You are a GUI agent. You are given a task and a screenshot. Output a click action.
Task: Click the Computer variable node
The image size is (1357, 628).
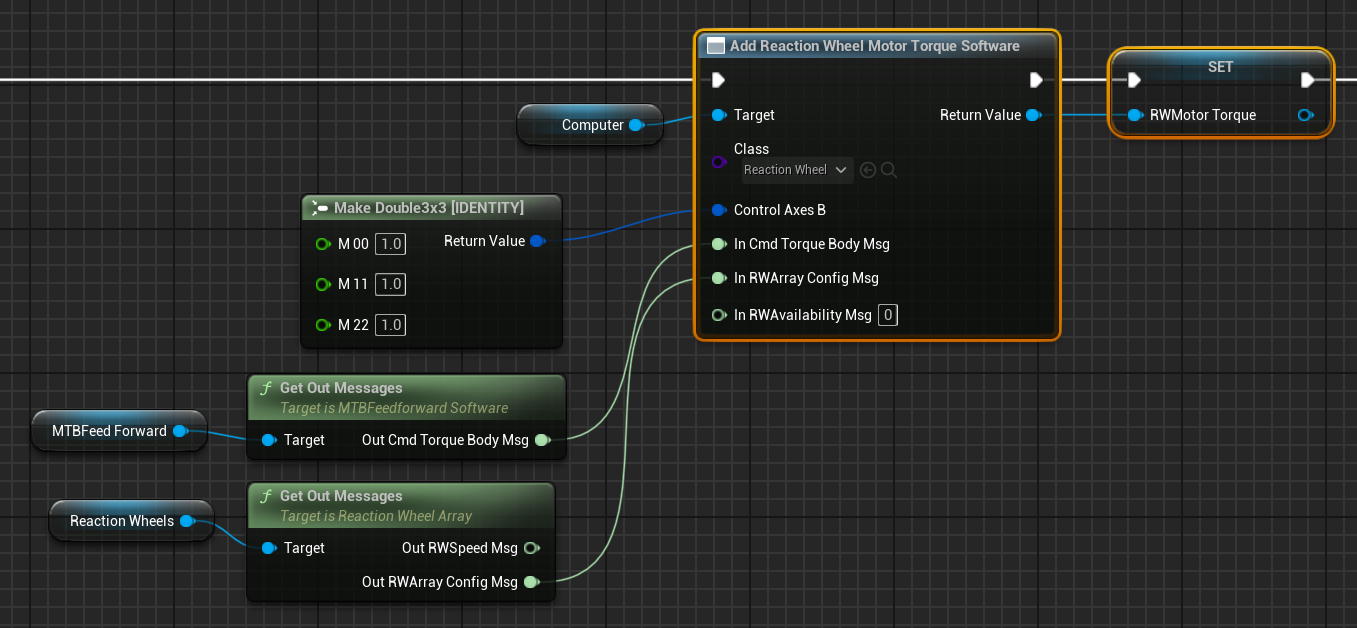coord(592,125)
